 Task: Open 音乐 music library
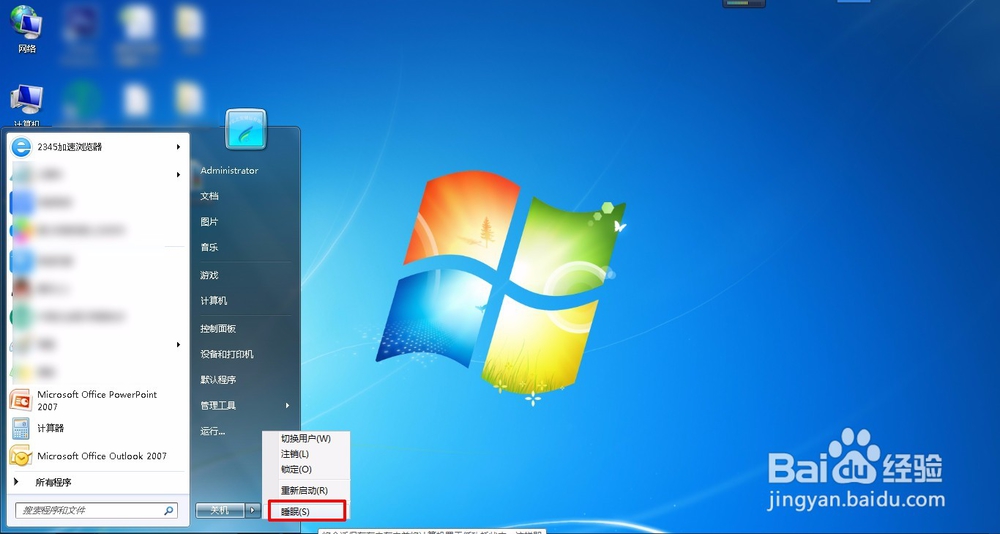point(209,247)
